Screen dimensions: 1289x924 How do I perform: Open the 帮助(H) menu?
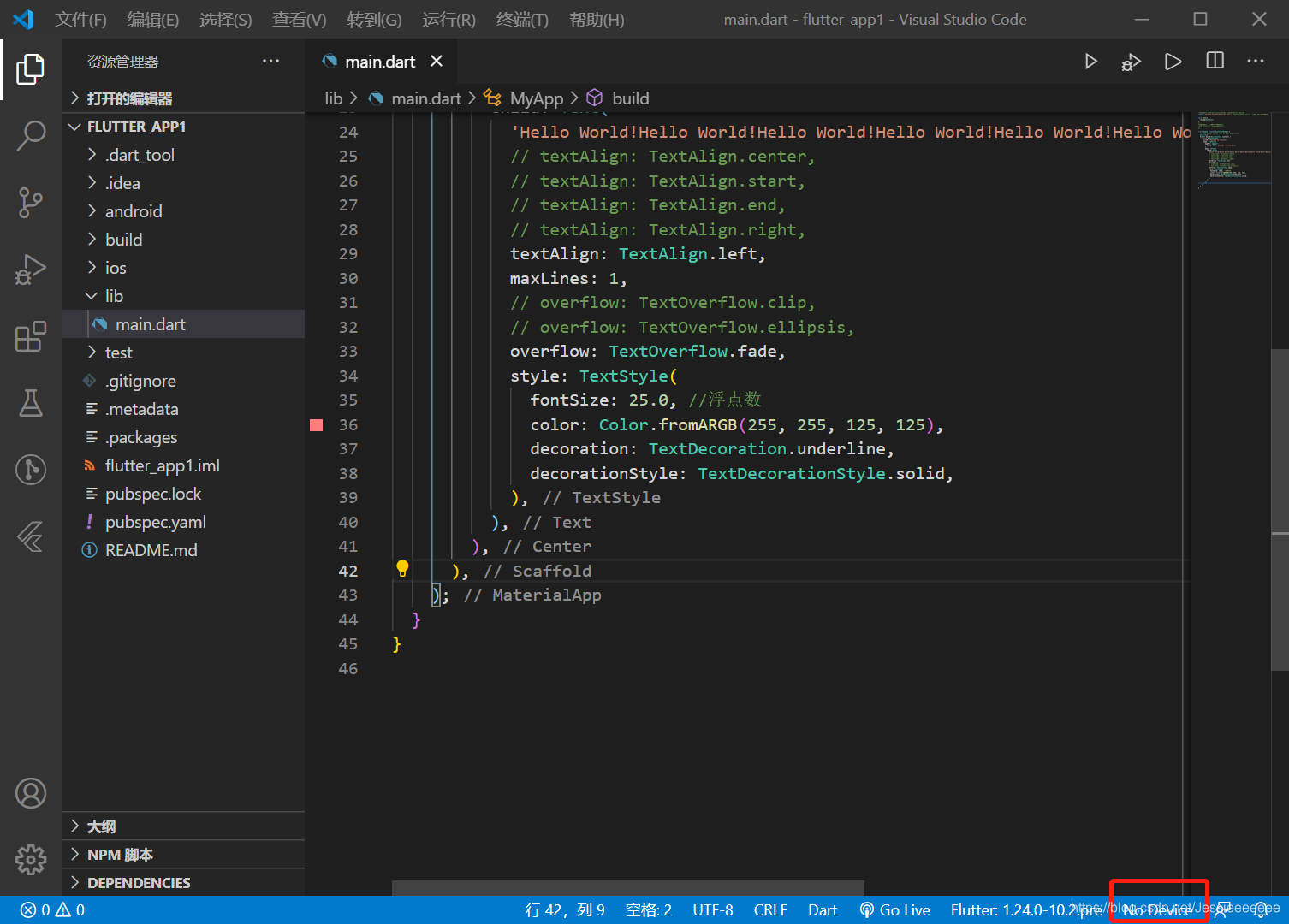pyautogui.click(x=597, y=20)
